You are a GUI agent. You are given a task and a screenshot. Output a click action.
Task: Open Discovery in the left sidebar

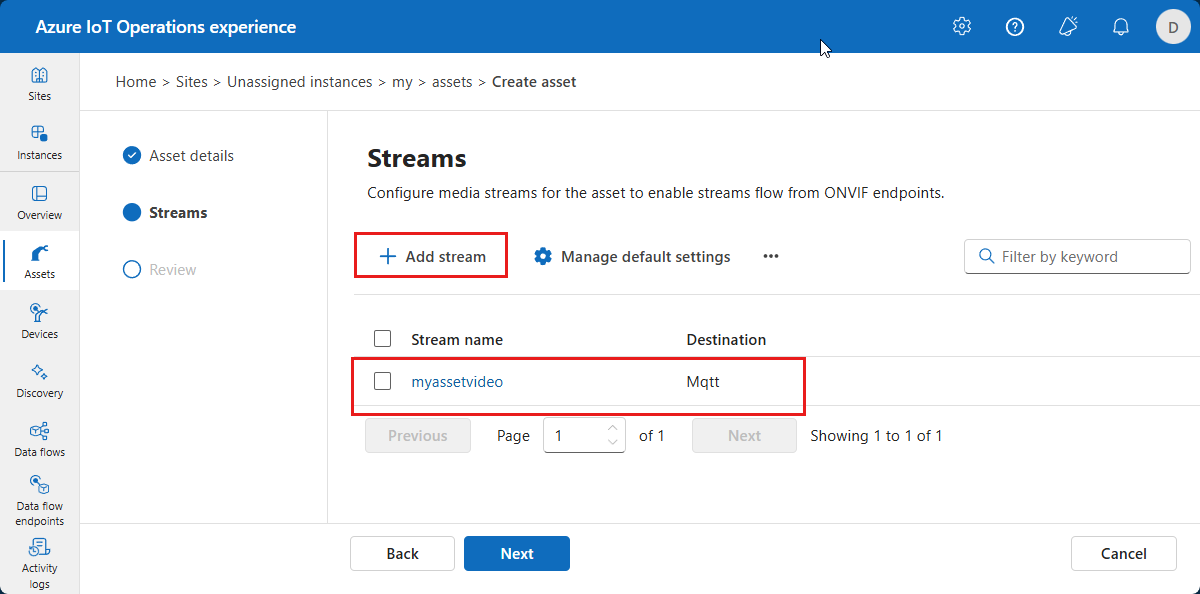(x=39, y=381)
